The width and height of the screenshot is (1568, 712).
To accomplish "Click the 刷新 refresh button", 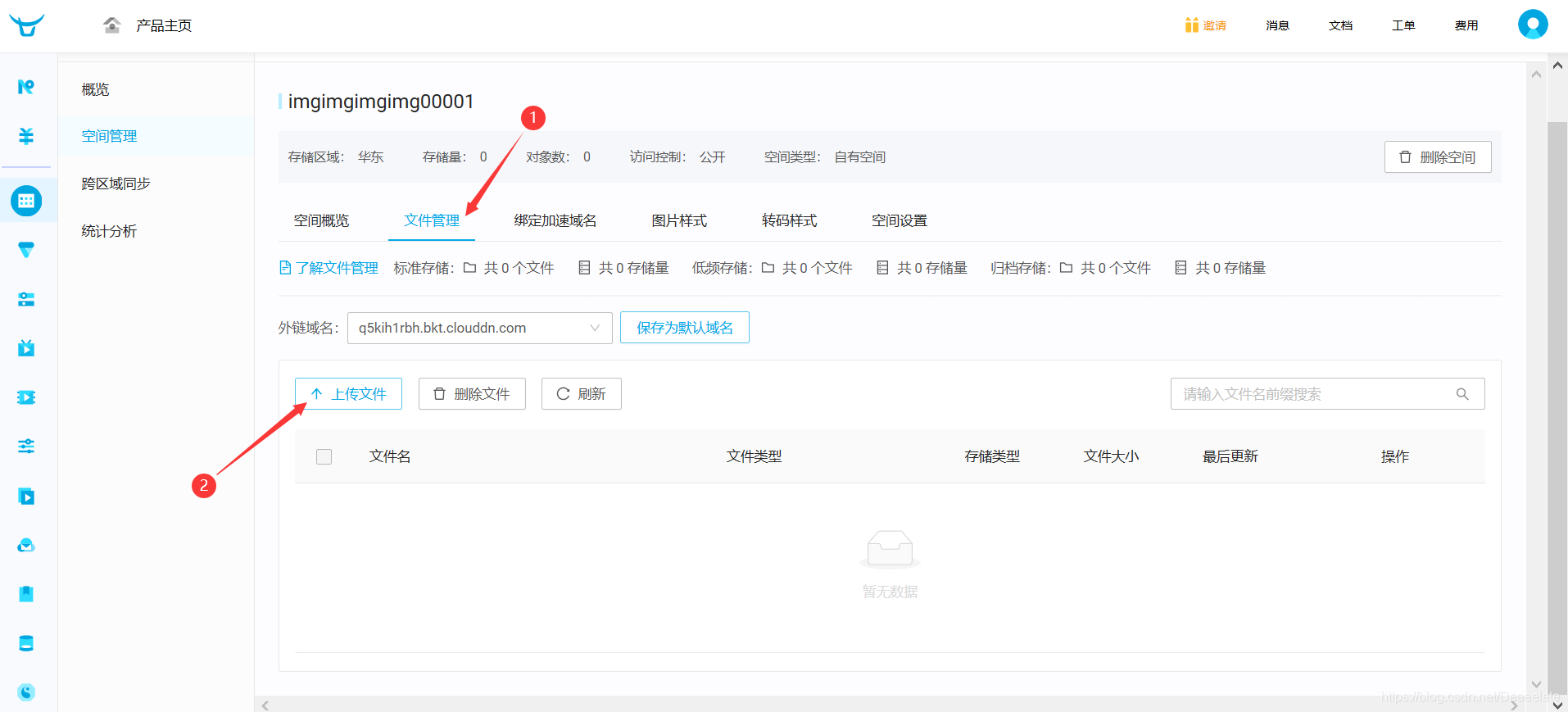I will click(582, 394).
